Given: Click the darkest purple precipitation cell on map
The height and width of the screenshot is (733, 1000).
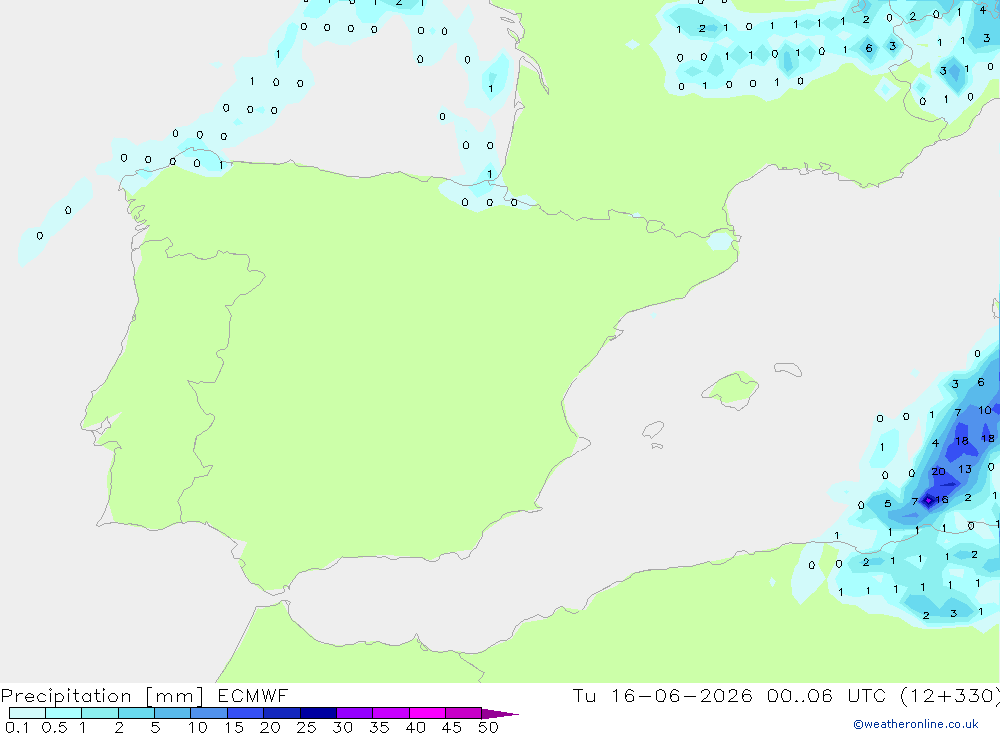Looking at the screenshot, I should [928, 501].
